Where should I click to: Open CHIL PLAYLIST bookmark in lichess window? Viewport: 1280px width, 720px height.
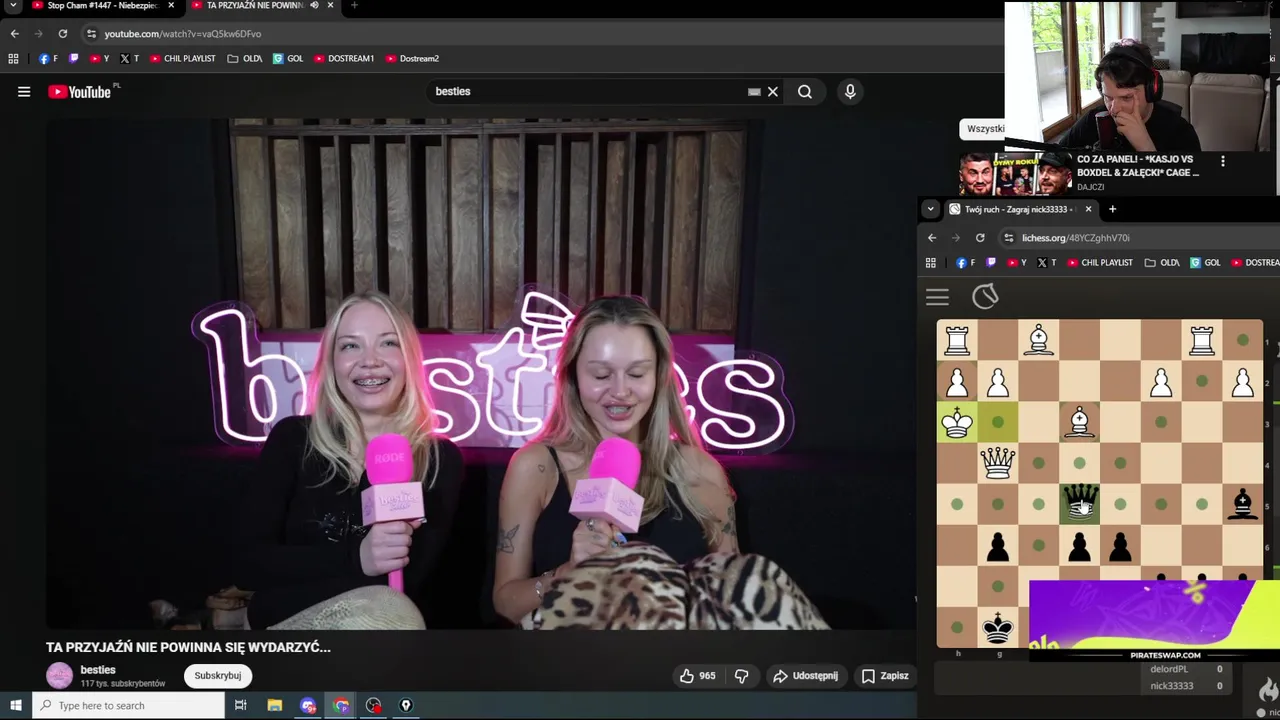pos(1100,263)
